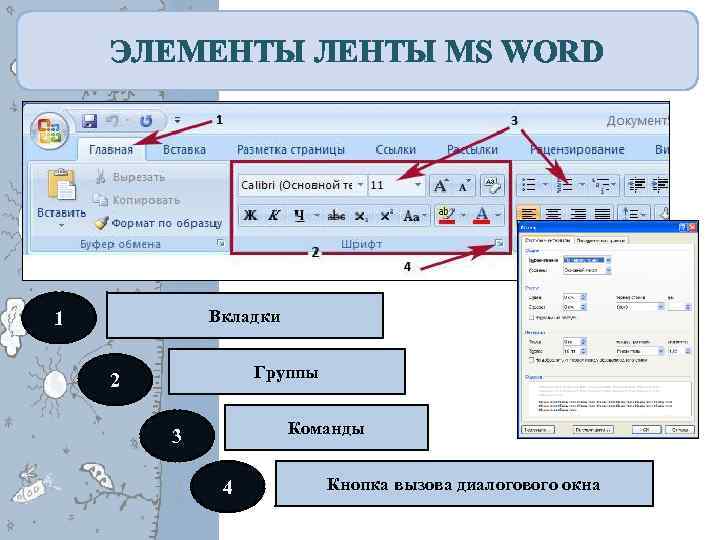Open the Буфер обмена dialog launcher

[x=220, y=243]
